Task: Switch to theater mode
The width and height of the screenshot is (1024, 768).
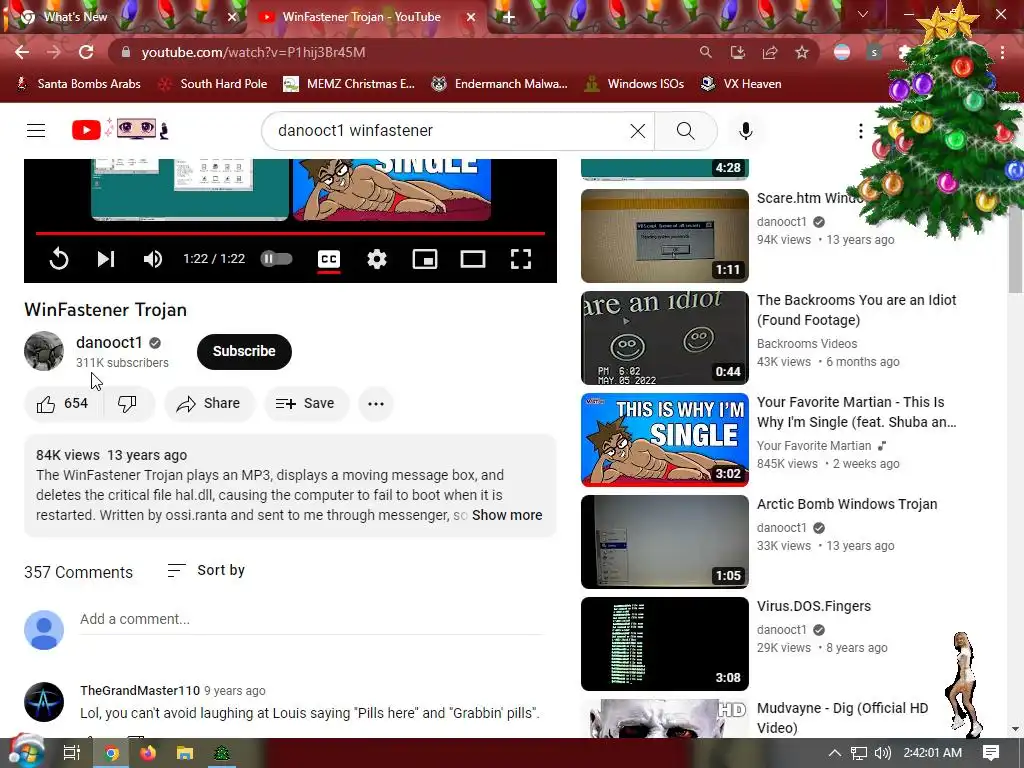Action: [473, 259]
